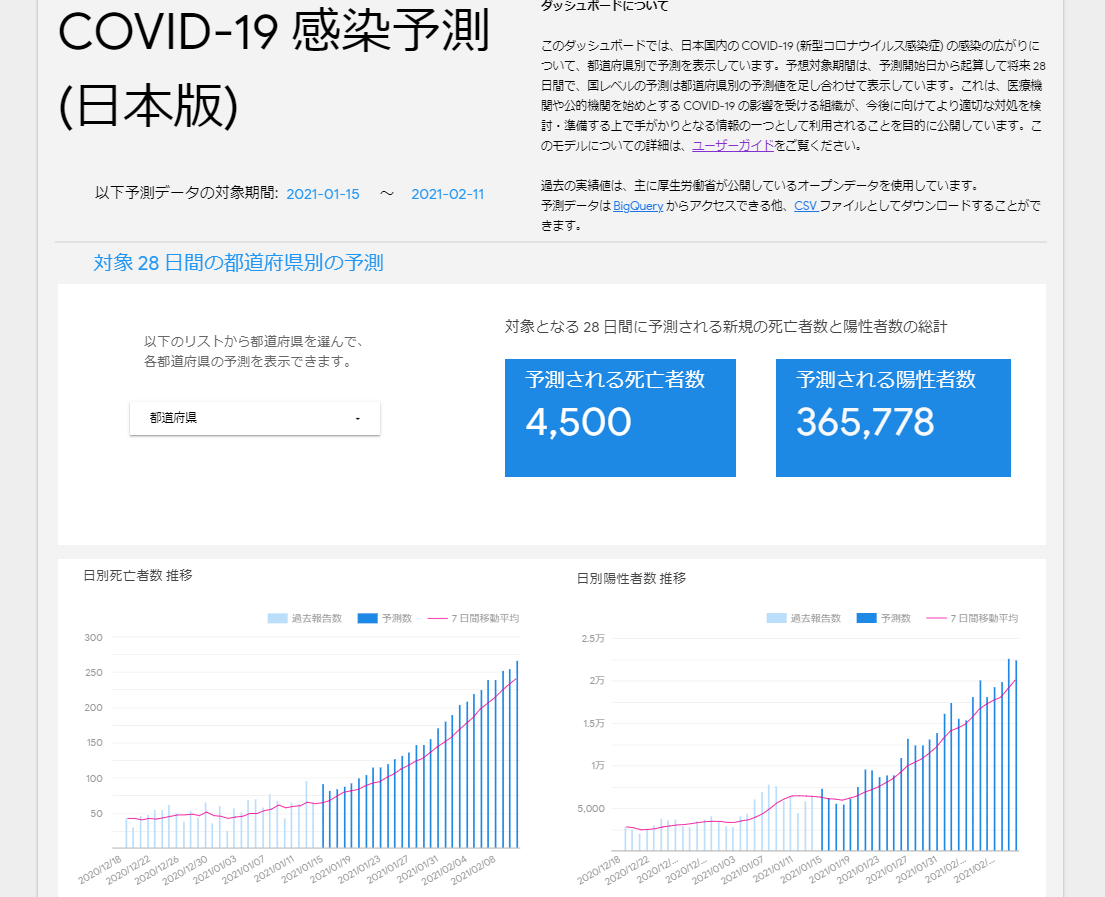
Task: Click 過去報告数 legend swatch in deaths chart
Action: 277,618
